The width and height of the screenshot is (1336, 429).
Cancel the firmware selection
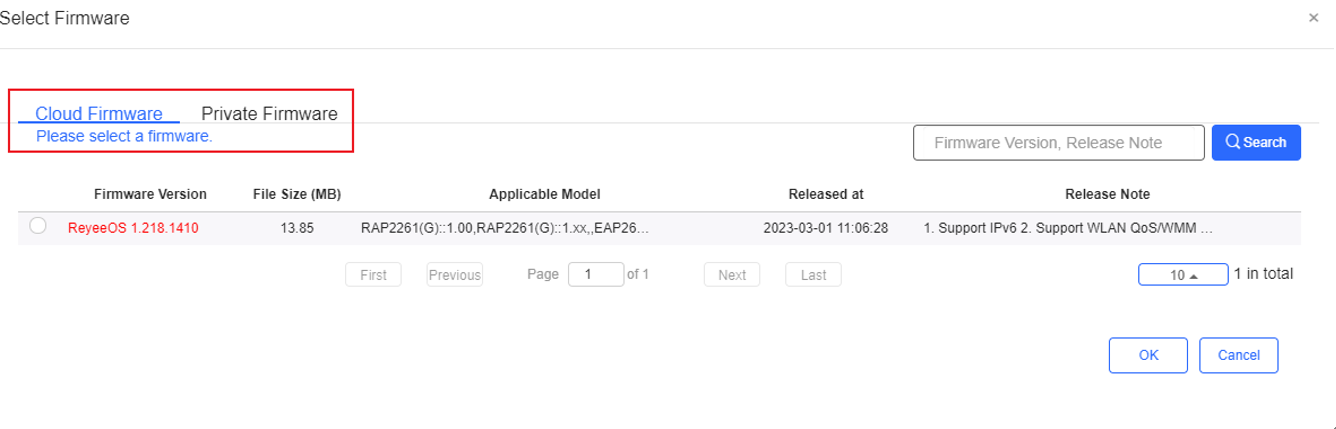[x=1238, y=355]
